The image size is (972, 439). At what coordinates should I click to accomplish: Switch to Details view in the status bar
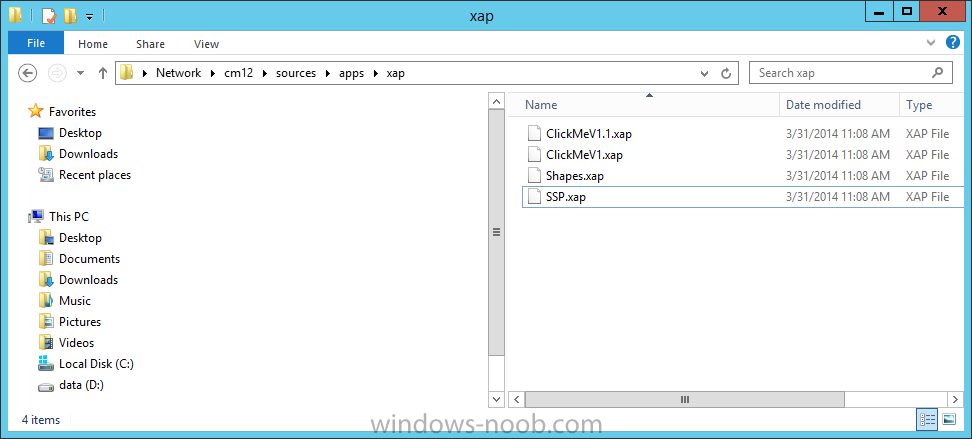click(927, 420)
